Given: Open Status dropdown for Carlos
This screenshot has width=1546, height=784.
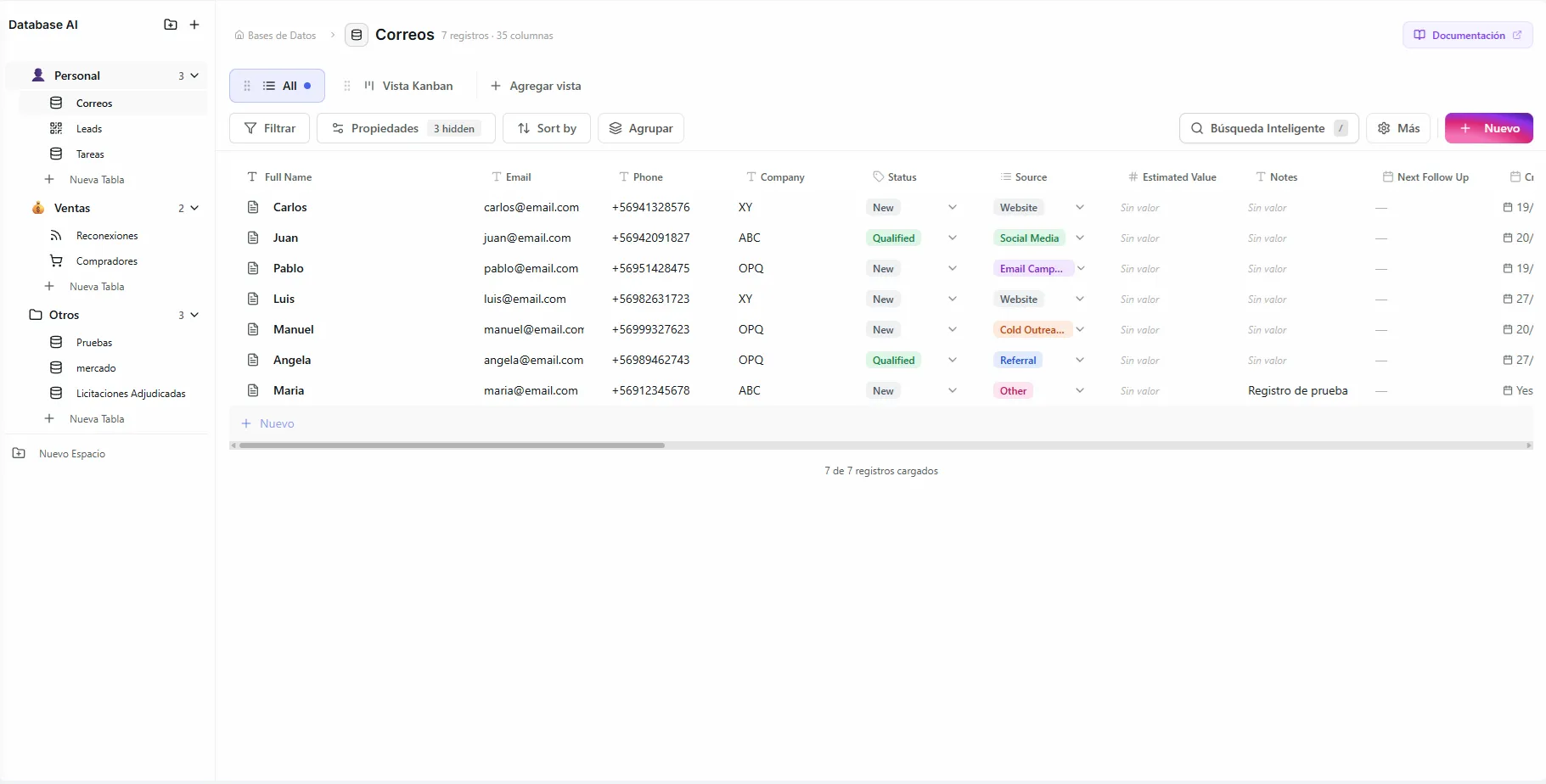Looking at the screenshot, I should 953,207.
